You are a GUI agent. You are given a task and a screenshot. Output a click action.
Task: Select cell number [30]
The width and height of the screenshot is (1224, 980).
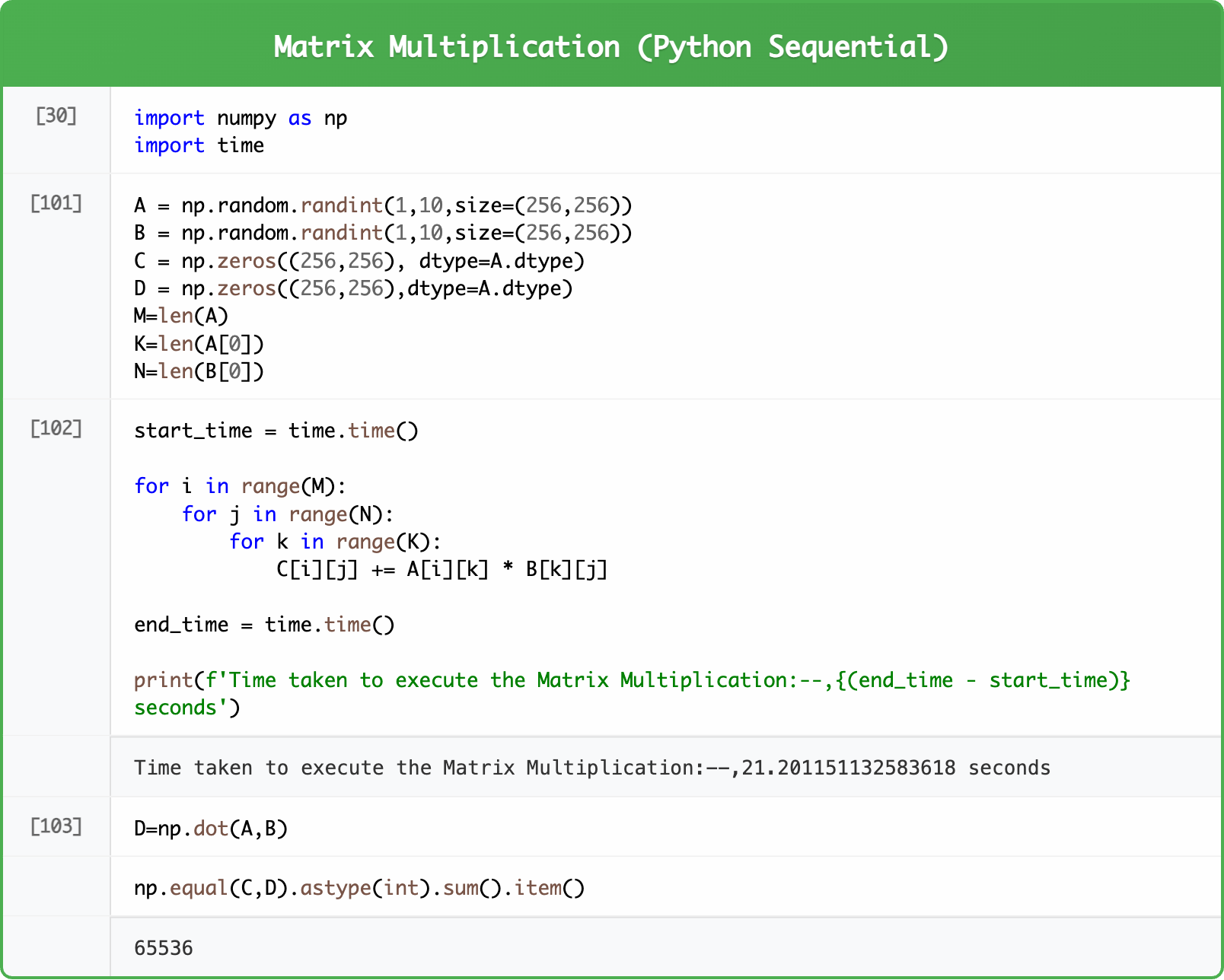56,116
